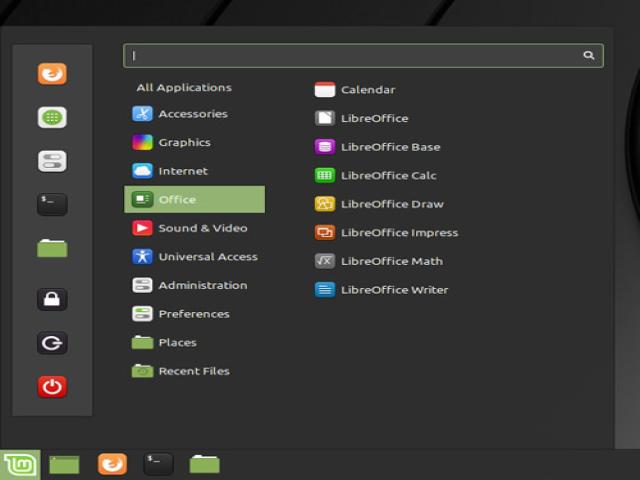
Task: Select the Sound & Video category
Action: point(195,228)
